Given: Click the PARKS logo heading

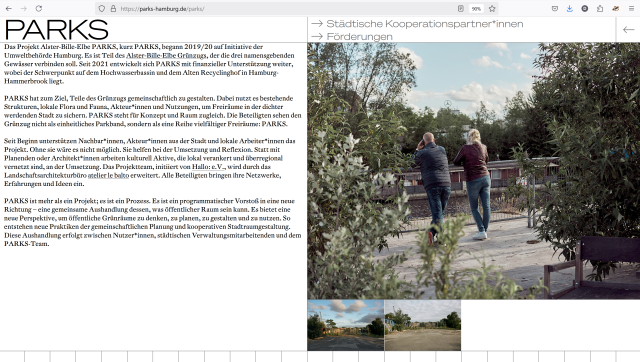Looking at the screenshot, I should pos(57,30).
